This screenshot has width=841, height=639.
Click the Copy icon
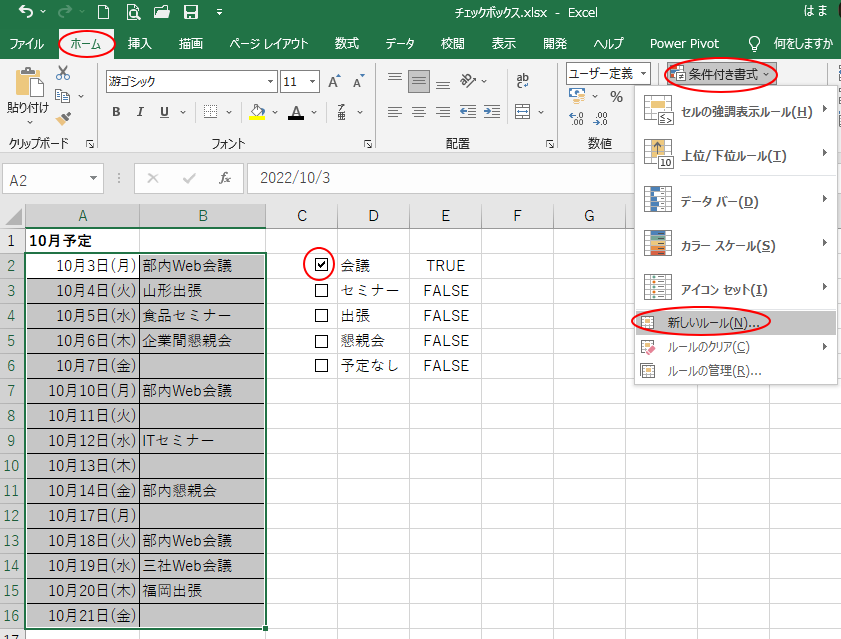63,96
